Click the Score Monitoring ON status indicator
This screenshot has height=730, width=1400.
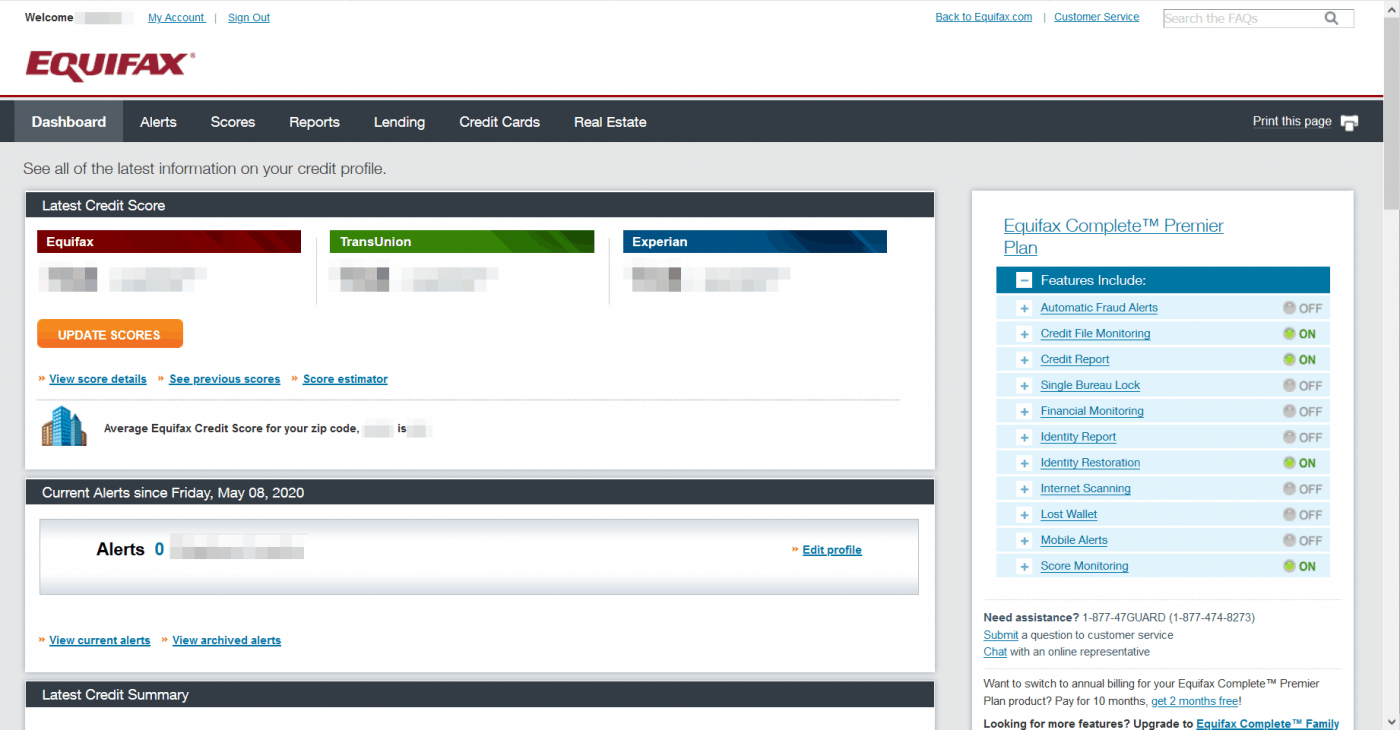tap(1300, 567)
